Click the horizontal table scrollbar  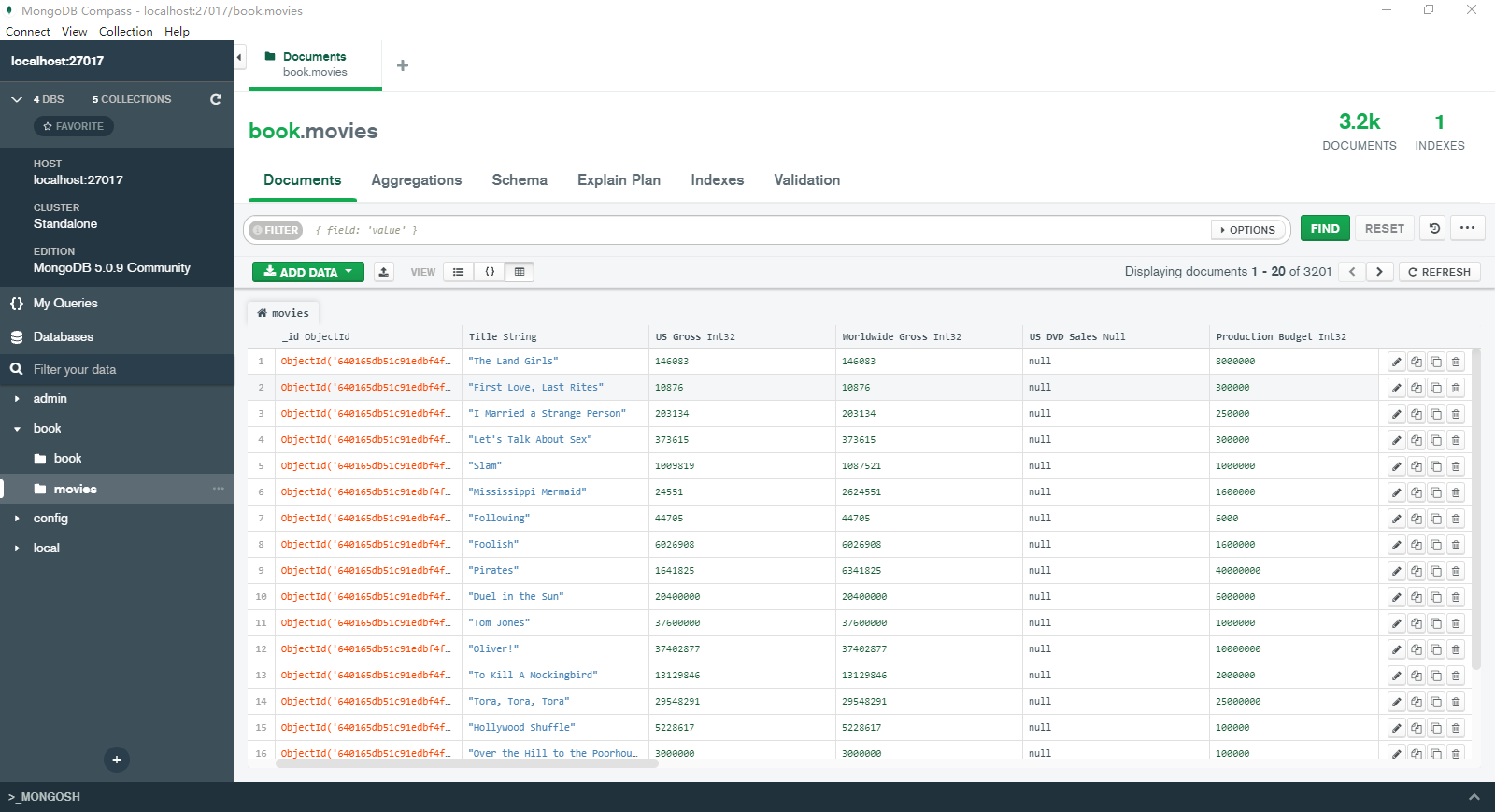tap(467, 763)
